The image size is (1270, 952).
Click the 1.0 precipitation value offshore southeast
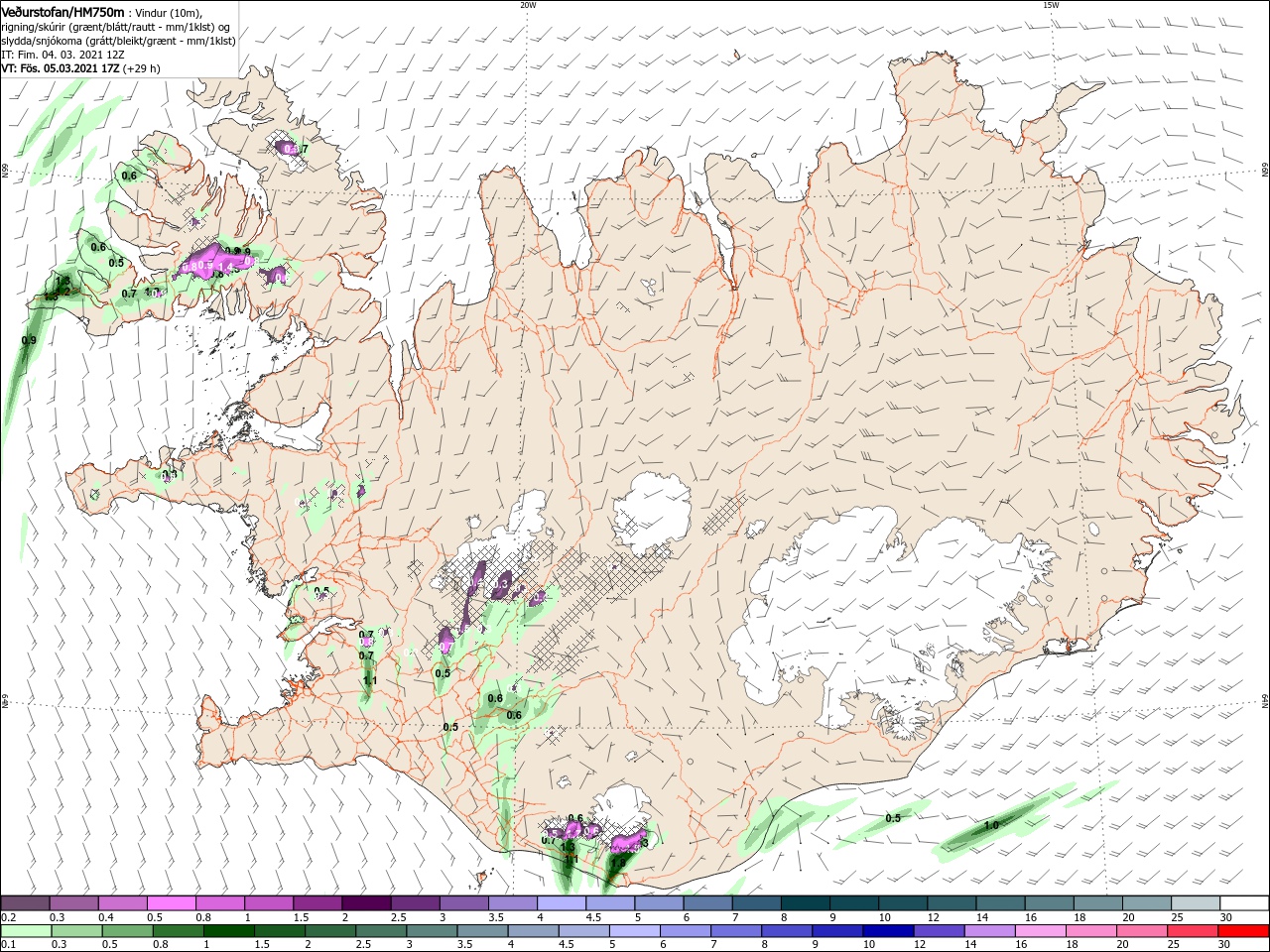990,825
